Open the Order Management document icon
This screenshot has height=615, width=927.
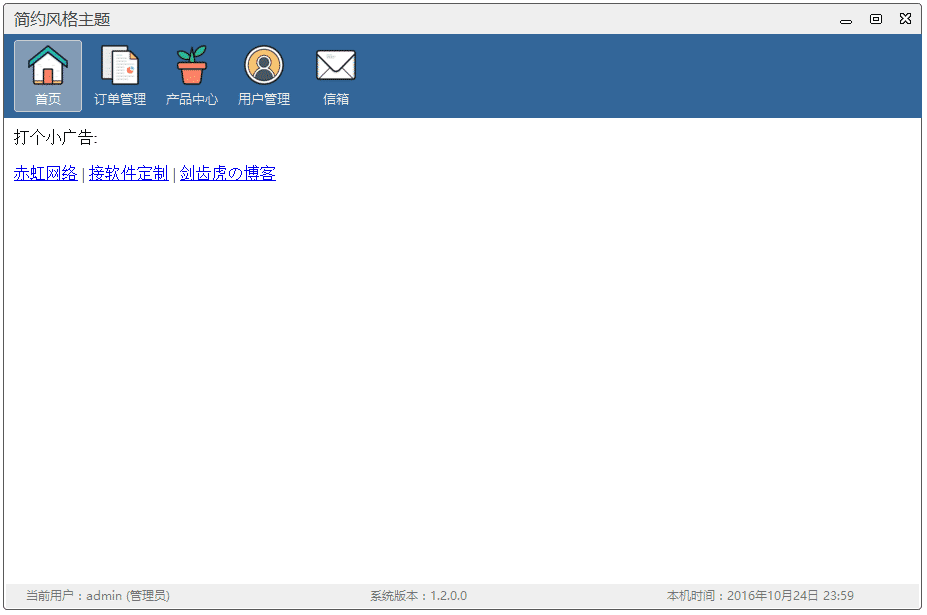tap(120, 66)
